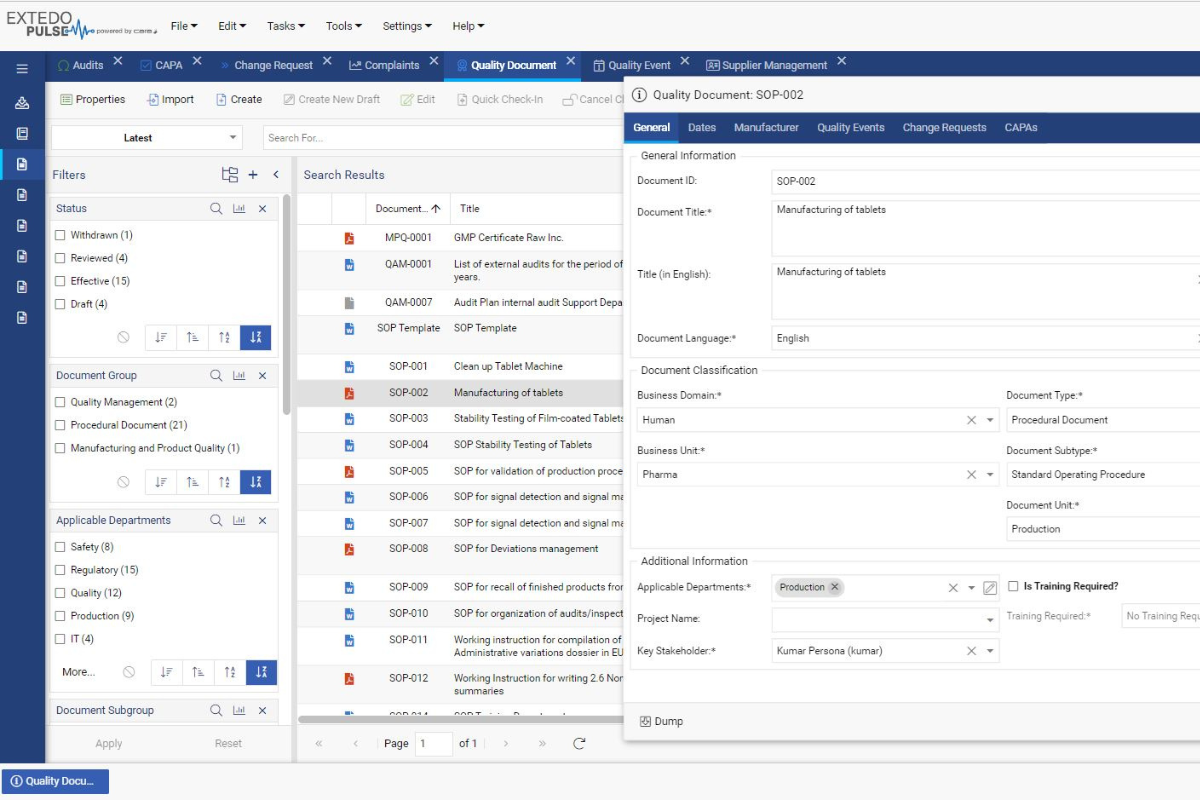Select the SOP-005 row in results

(461, 471)
